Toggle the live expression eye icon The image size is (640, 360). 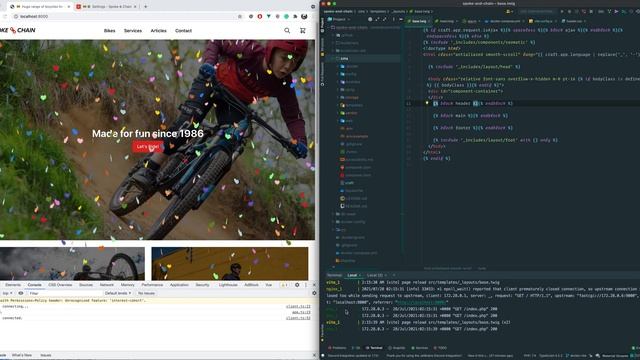pos(21,293)
